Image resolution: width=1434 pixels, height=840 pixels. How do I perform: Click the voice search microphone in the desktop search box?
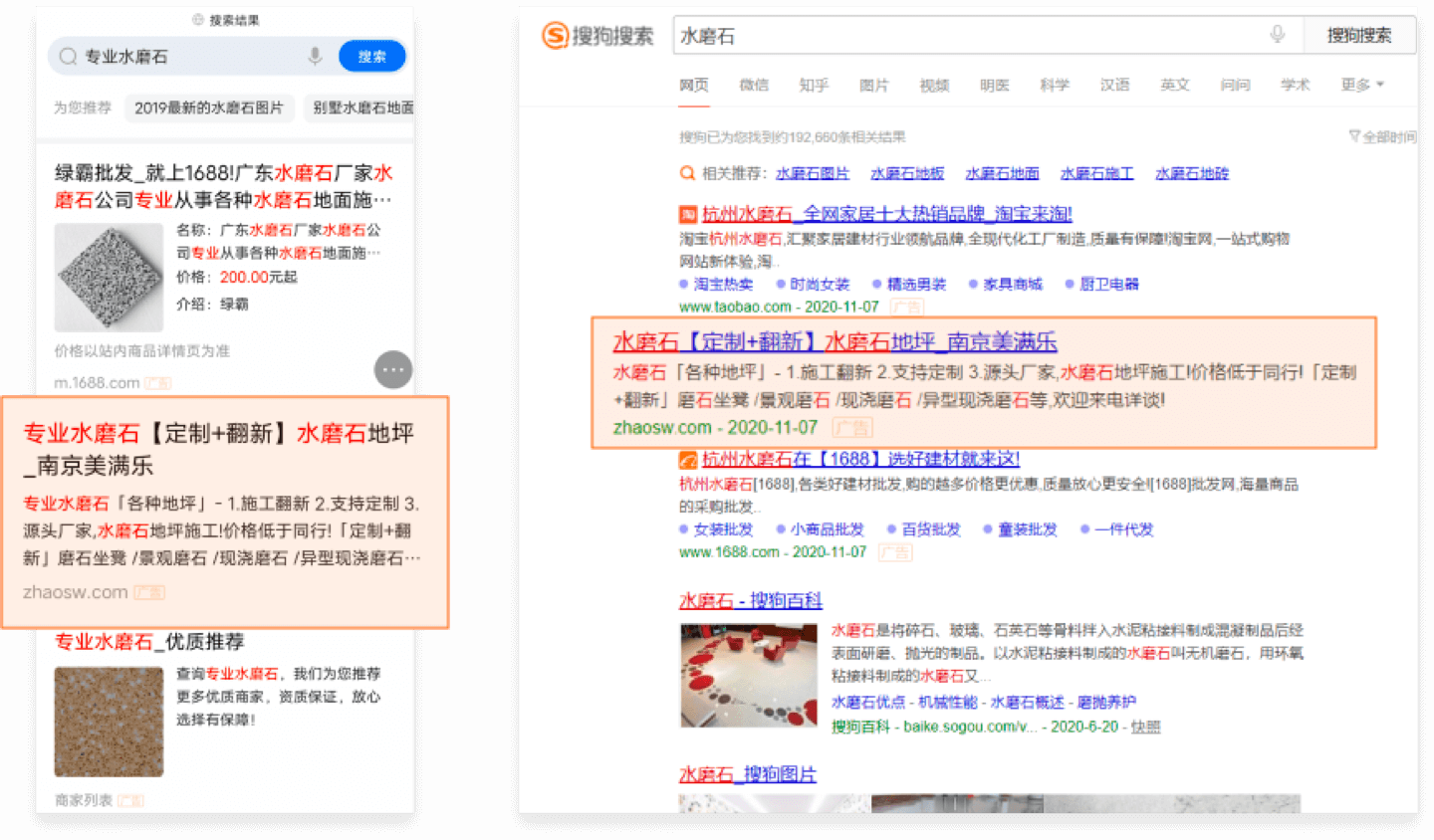pyautogui.click(x=1277, y=35)
